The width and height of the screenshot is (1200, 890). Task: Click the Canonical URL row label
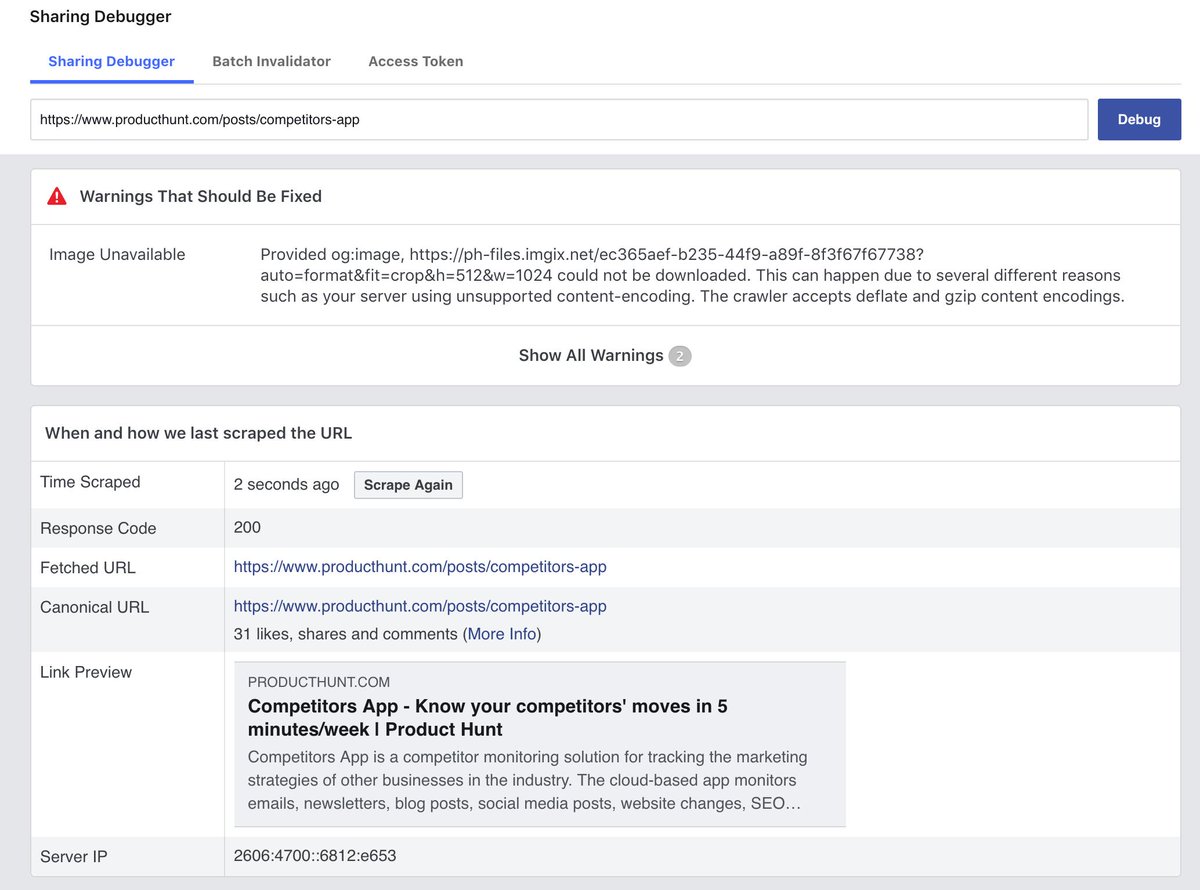point(94,607)
